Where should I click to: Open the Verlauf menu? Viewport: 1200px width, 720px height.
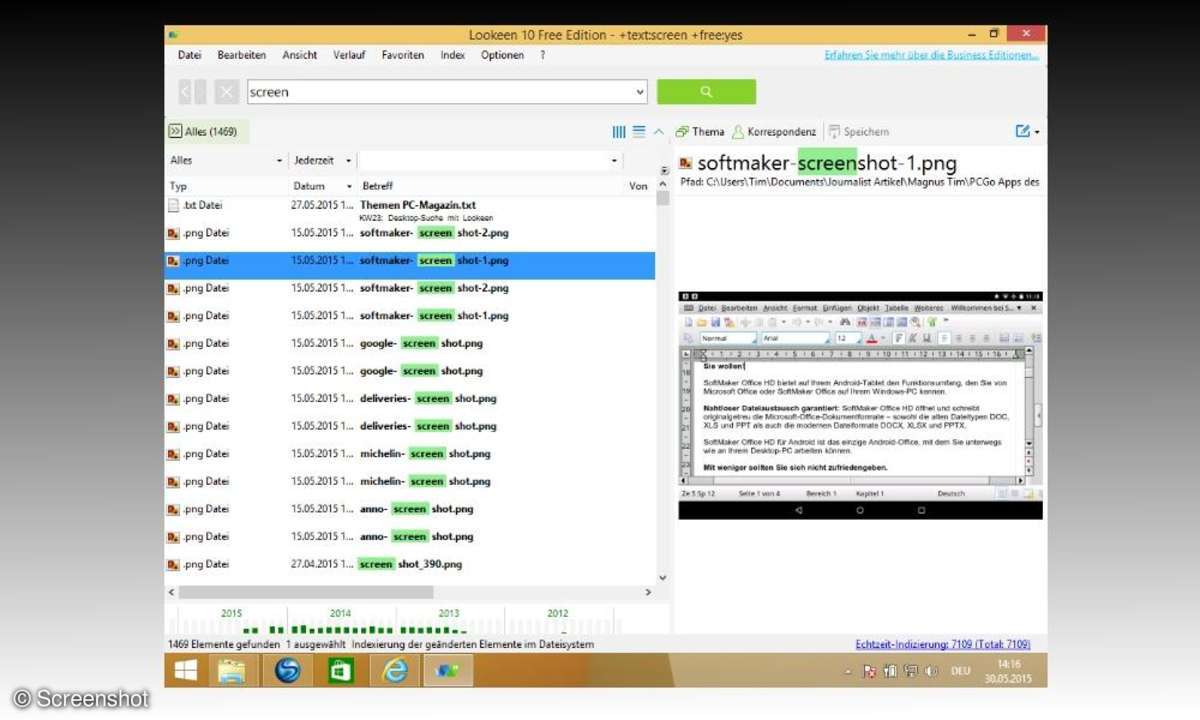click(x=349, y=55)
